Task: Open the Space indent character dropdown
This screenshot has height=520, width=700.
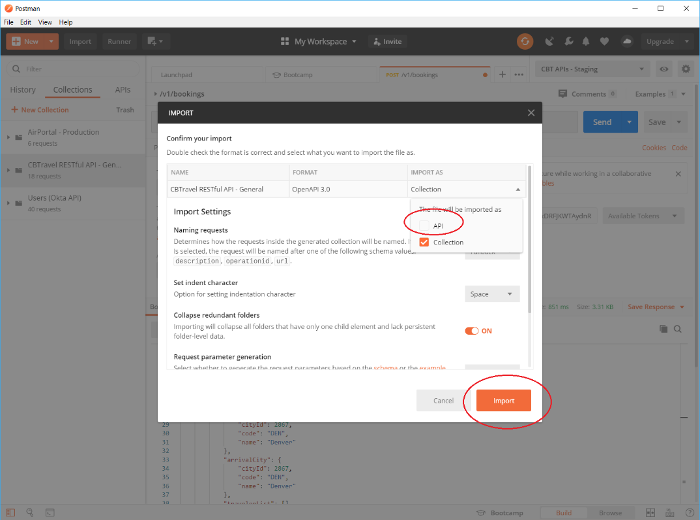Action: [x=492, y=294]
